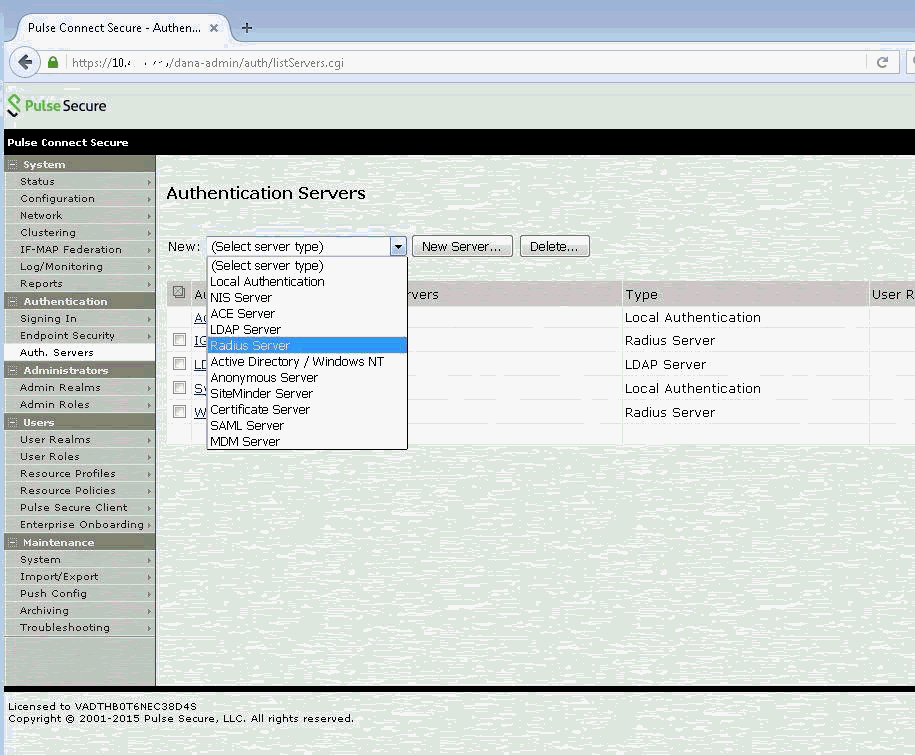Check the box for the Radius Server row starting with IG
Screen dimensions: 915x755
tap(179, 341)
